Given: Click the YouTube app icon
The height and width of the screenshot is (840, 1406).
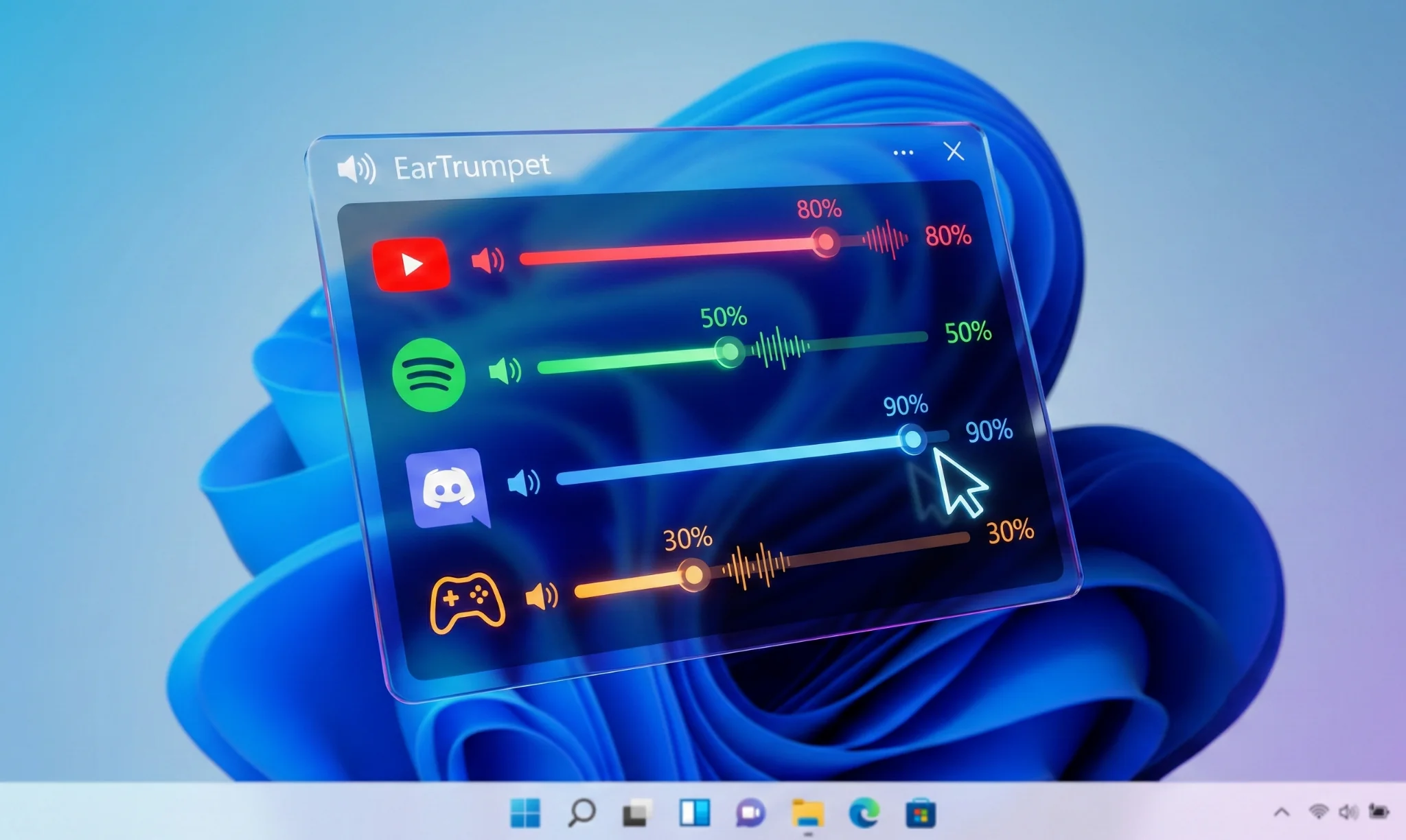Looking at the screenshot, I should point(411,264).
